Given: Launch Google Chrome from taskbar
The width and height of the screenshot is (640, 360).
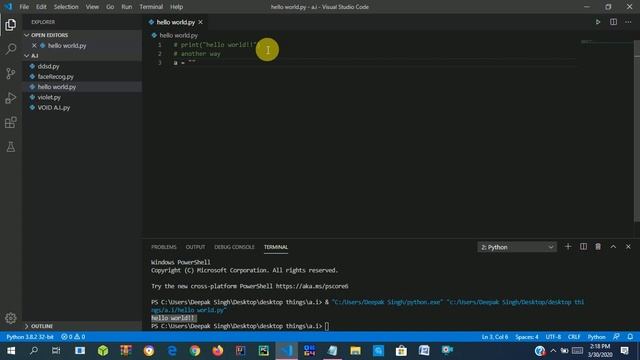Looking at the screenshot, I should coord(195,351).
